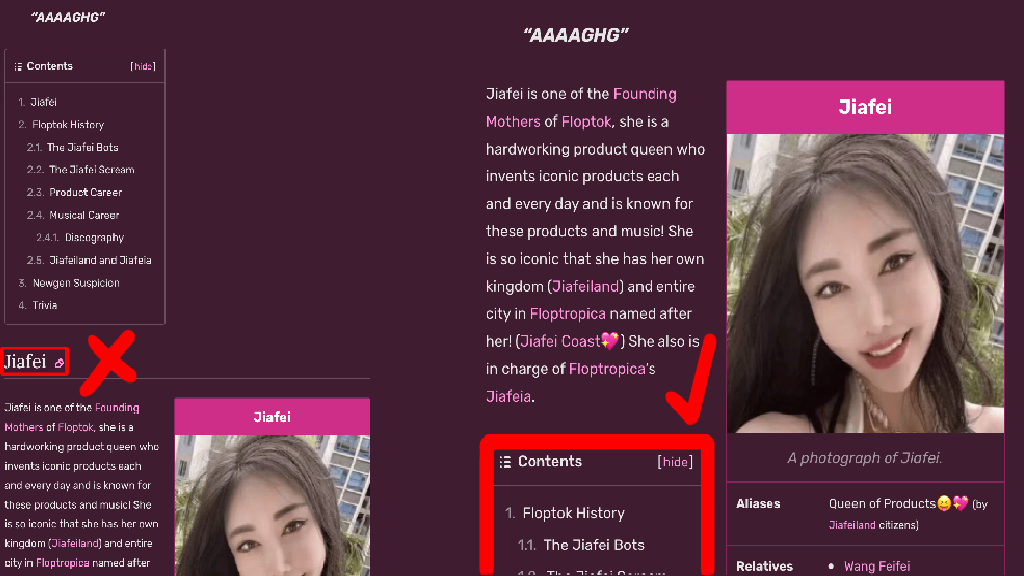Image resolution: width=1024 pixels, height=576 pixels.
Task: Open the Wang Feifei relative link
Action: click(x=877, y=566)
